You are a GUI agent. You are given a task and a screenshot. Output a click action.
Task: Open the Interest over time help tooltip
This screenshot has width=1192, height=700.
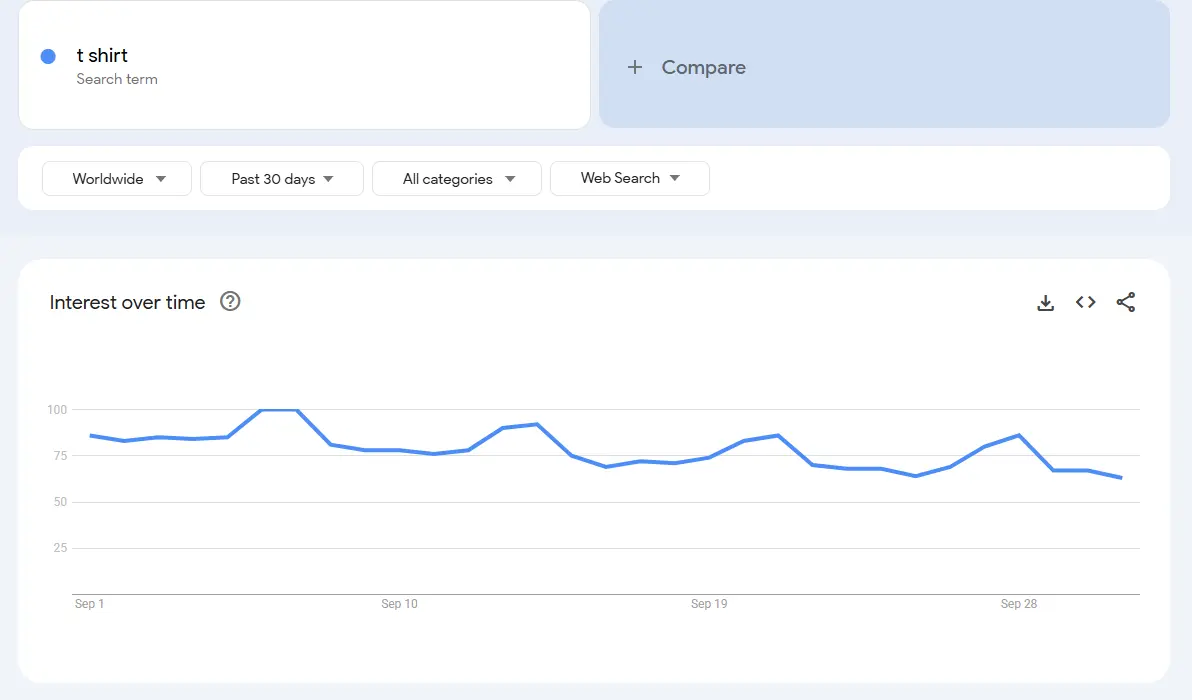(230, 301)
